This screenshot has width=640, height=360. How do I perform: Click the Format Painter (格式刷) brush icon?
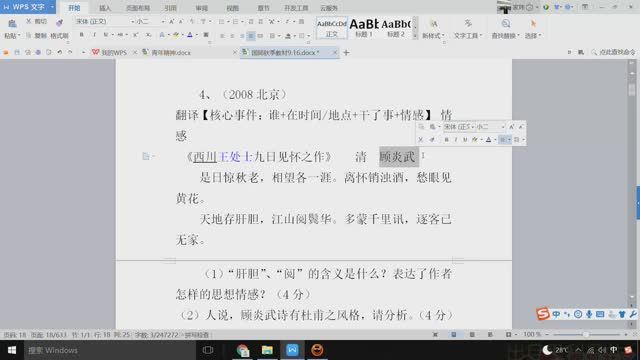tap(60, 23)
